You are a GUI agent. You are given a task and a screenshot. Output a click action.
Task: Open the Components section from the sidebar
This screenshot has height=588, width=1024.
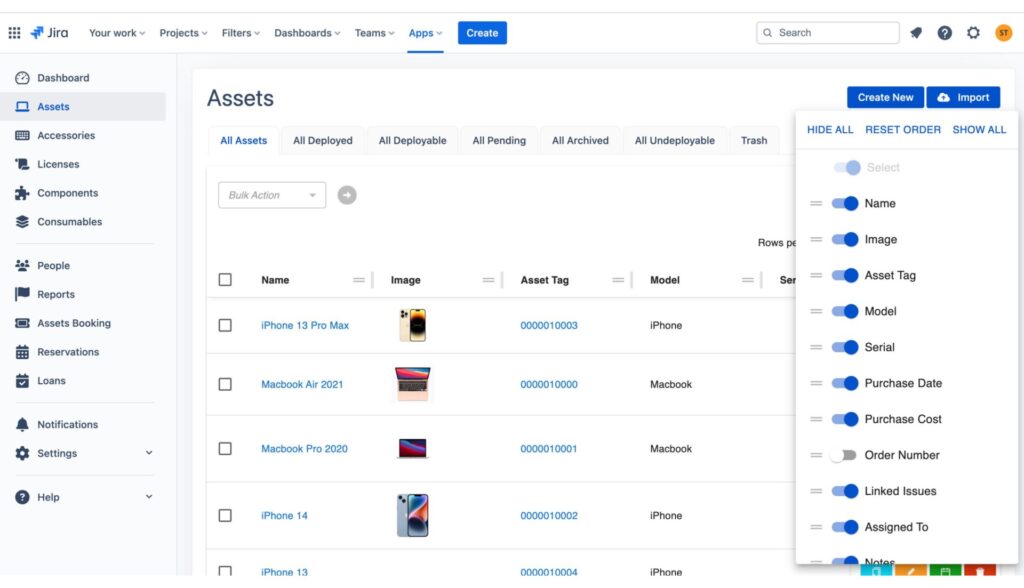coord(23,193)
